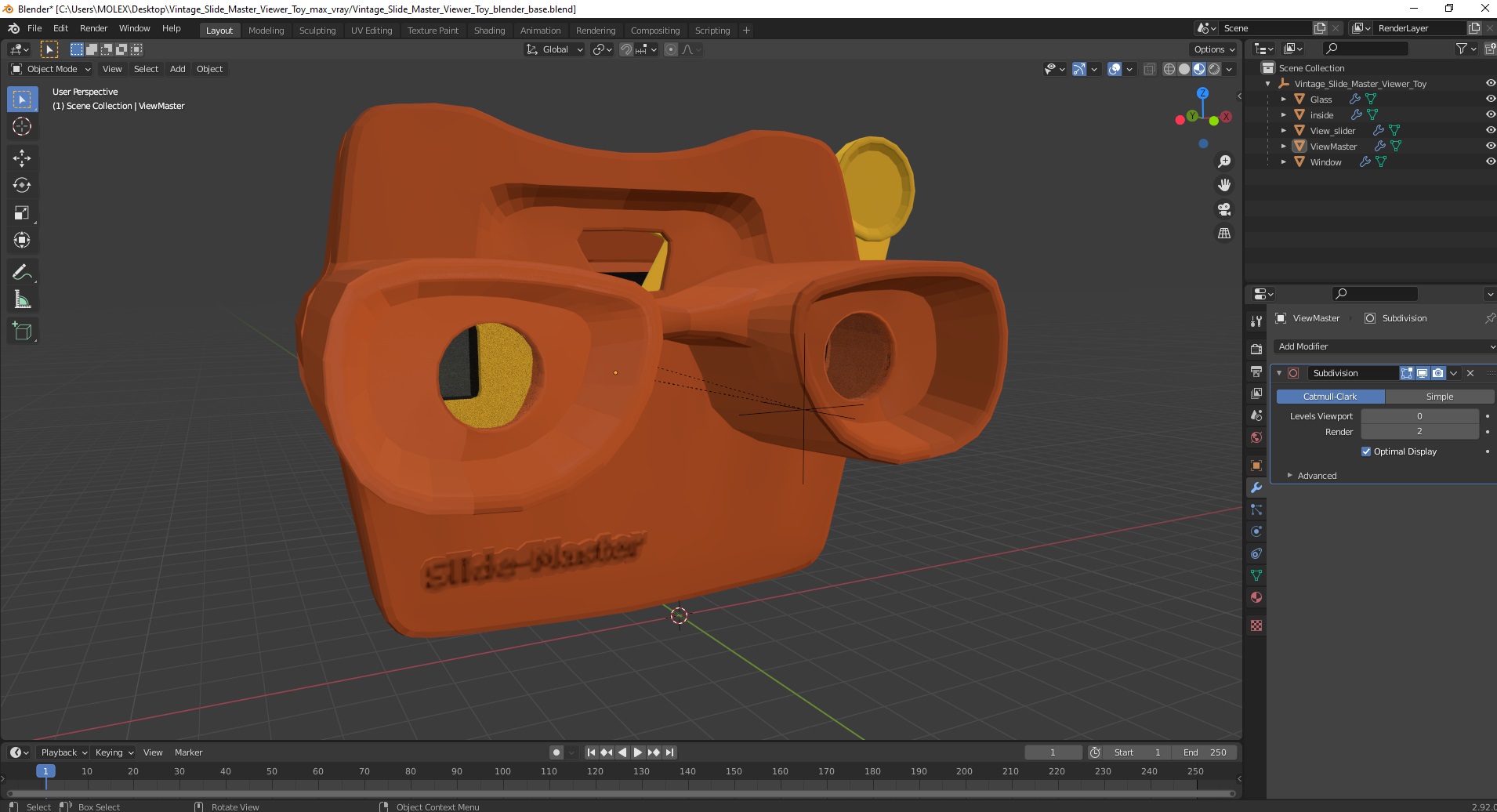Open the Object Data mesh properties tab
The height and width of the screenshot is (812, 1497).
coord(1256,575)
